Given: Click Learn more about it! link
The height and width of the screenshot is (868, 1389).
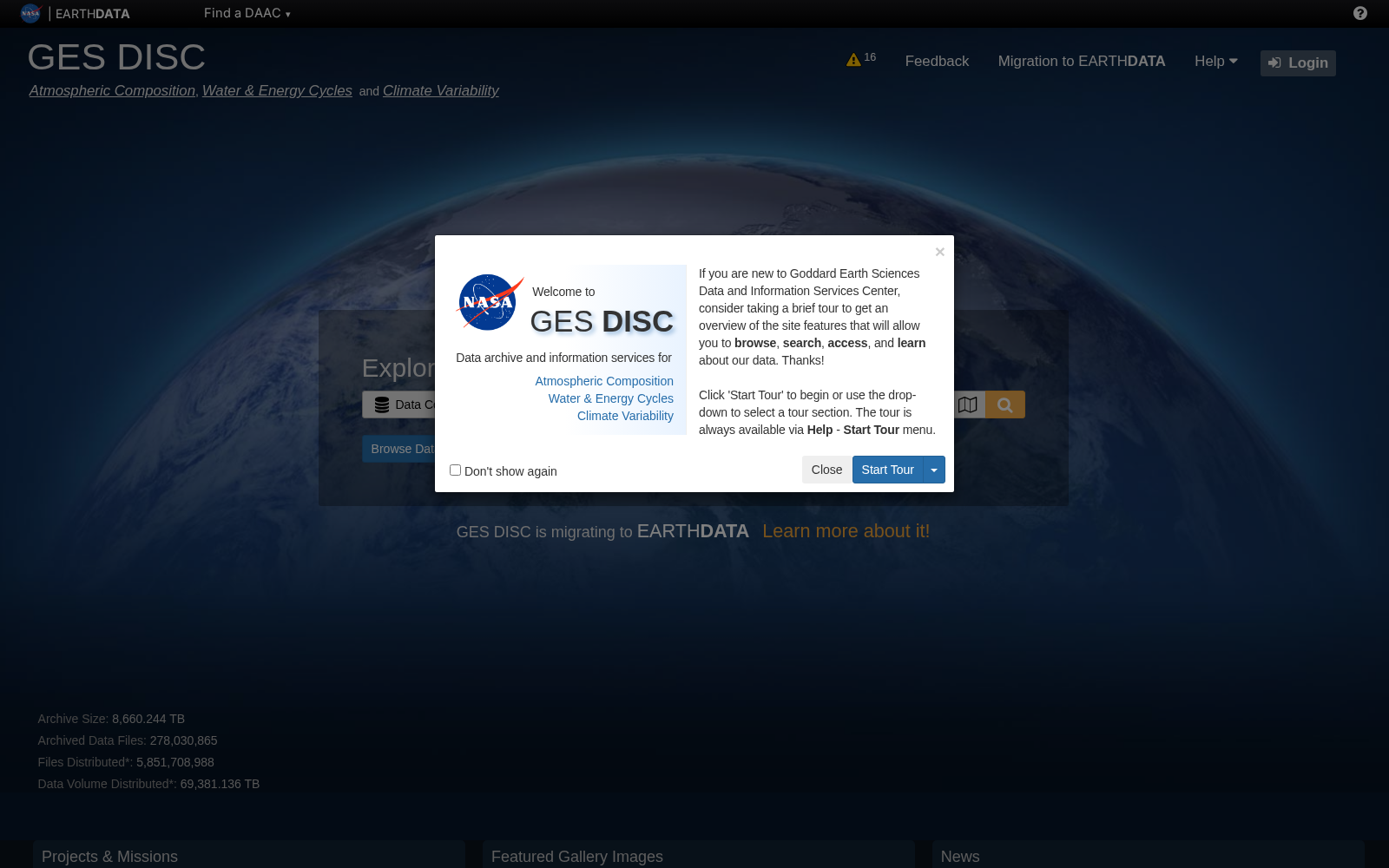Looking at the screenshot, I should pos(846,531).
